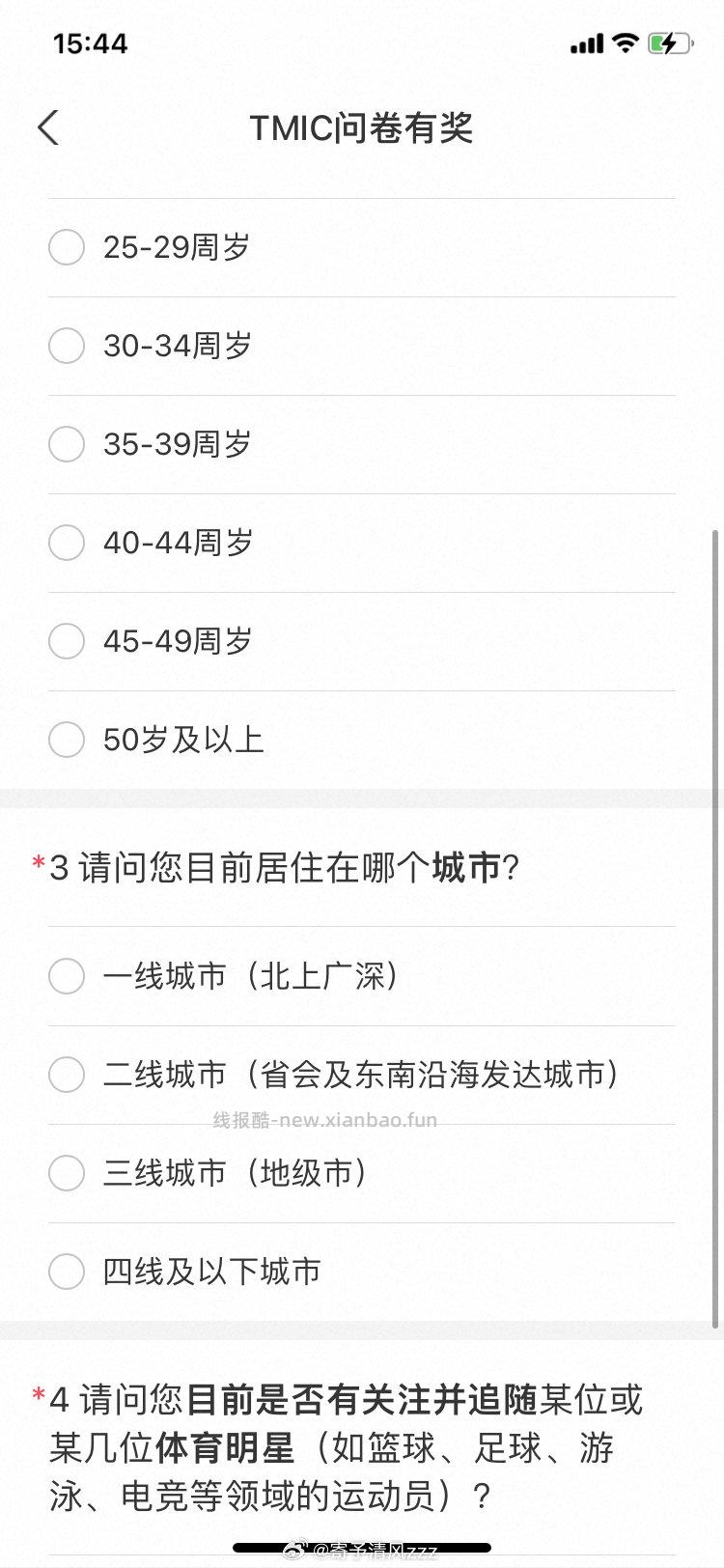Tap question 4 sports star heading
724x1568 pixels.
click(346, 1447)
